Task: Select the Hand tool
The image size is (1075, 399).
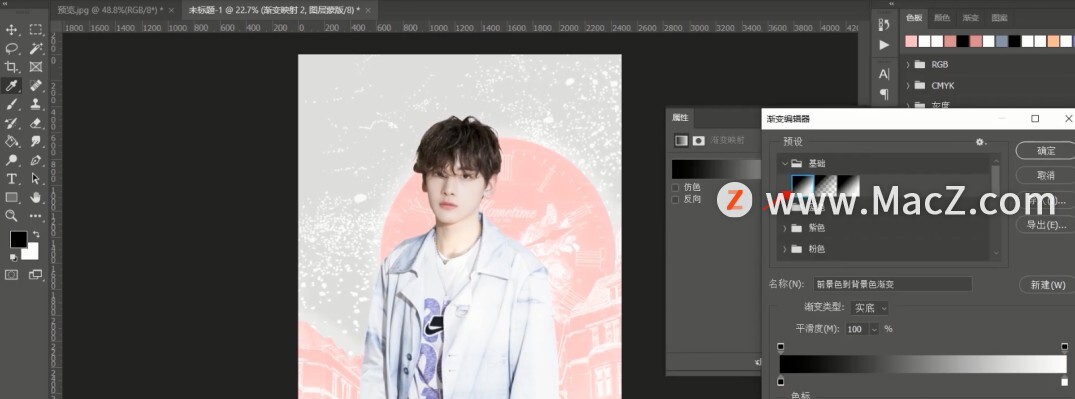Action: click(36, 197)
